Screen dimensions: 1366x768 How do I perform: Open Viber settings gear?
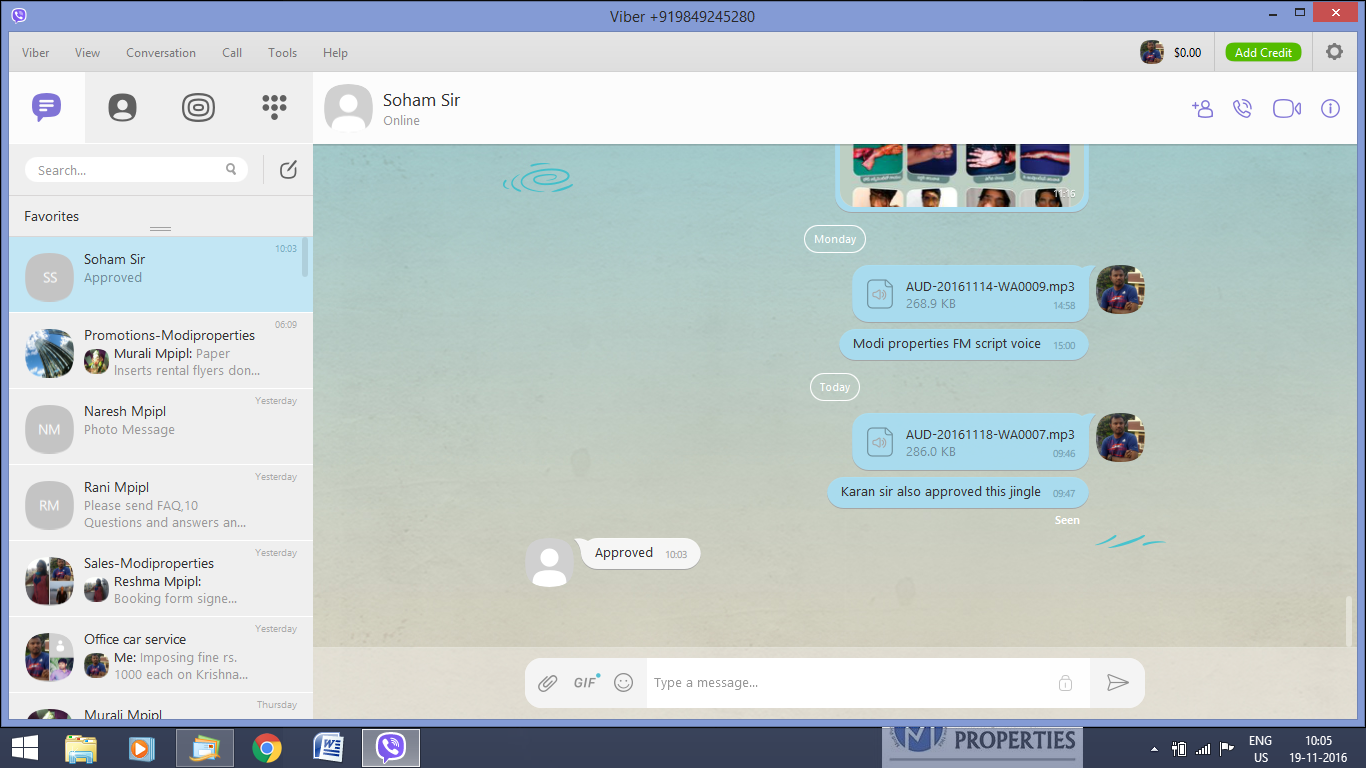(1334, 52)
